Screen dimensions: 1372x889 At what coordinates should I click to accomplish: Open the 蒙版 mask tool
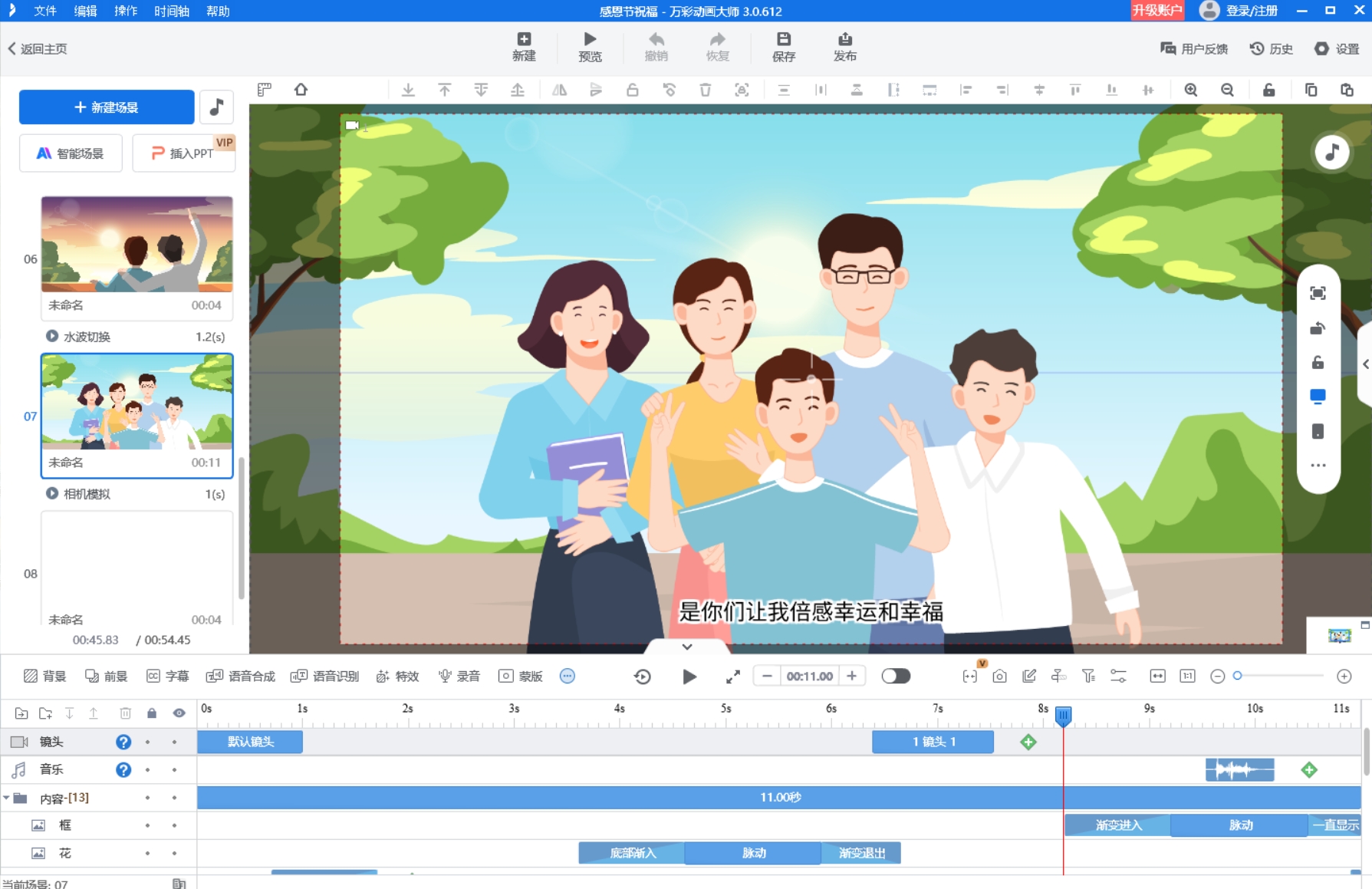pyautogui.click(x=520, y=676)
